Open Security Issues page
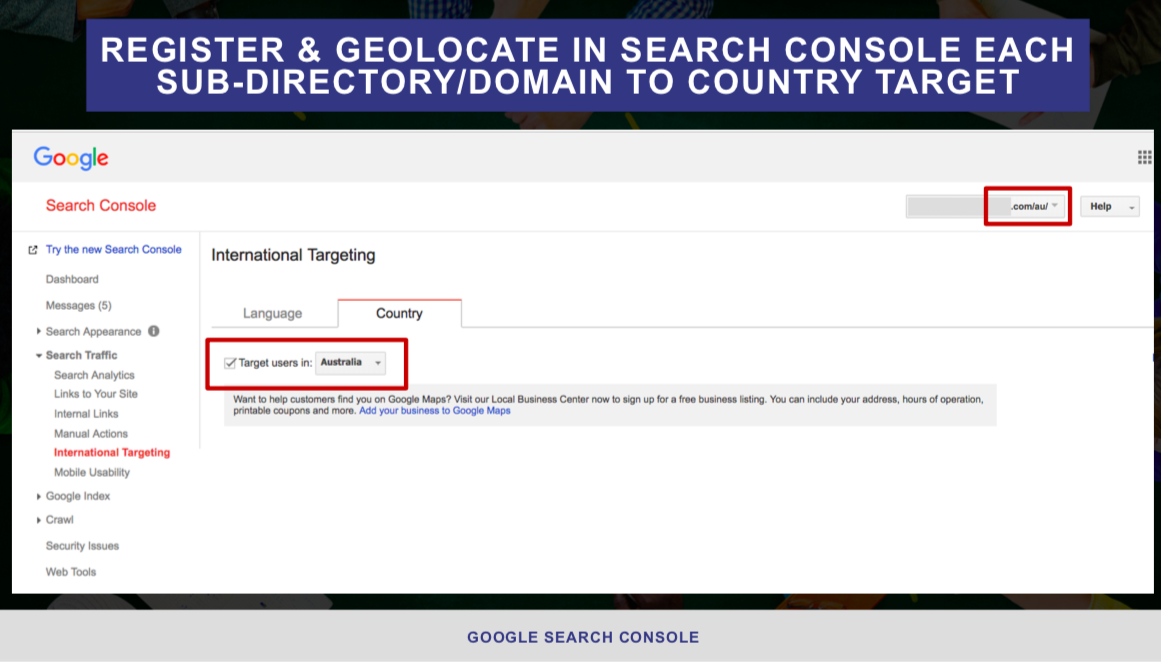This screenshot has height=662, width=1161. (x=82, y=546)
